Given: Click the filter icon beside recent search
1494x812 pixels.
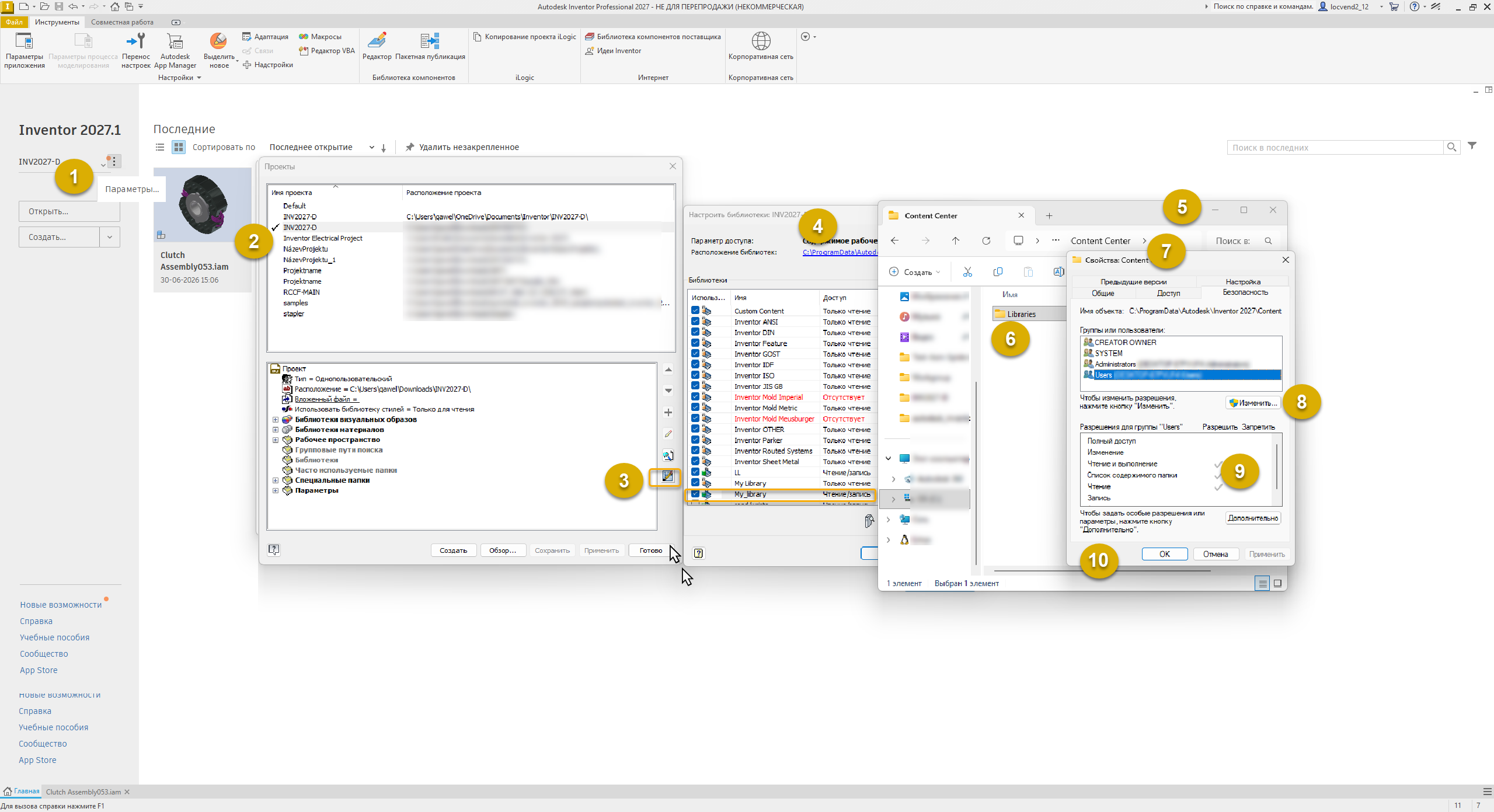Looking at the screenshot, I should (x=1472, y=146).
